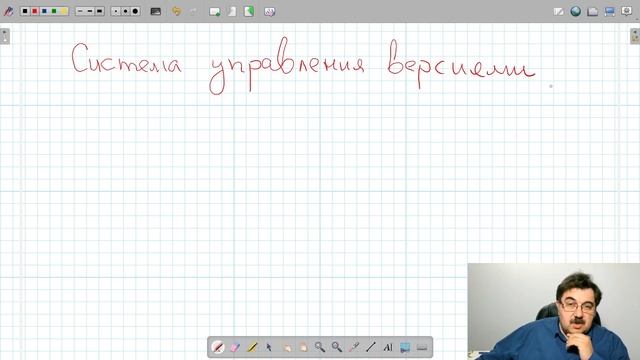Pick the medium eraser size
This screenshot has width=640, height=360.
126,11
